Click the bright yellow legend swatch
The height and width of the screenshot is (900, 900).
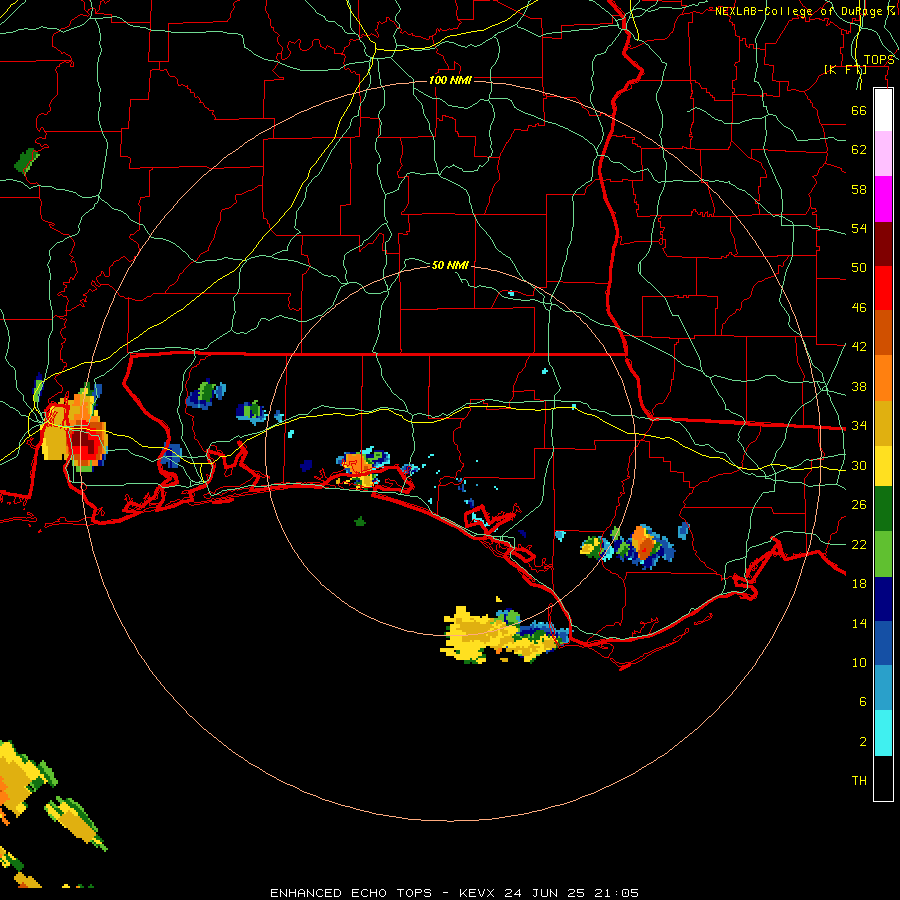(883, 466)
